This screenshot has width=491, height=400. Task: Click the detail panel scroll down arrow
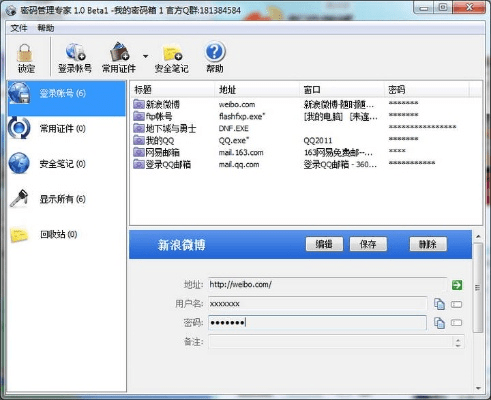click(478, 388)
